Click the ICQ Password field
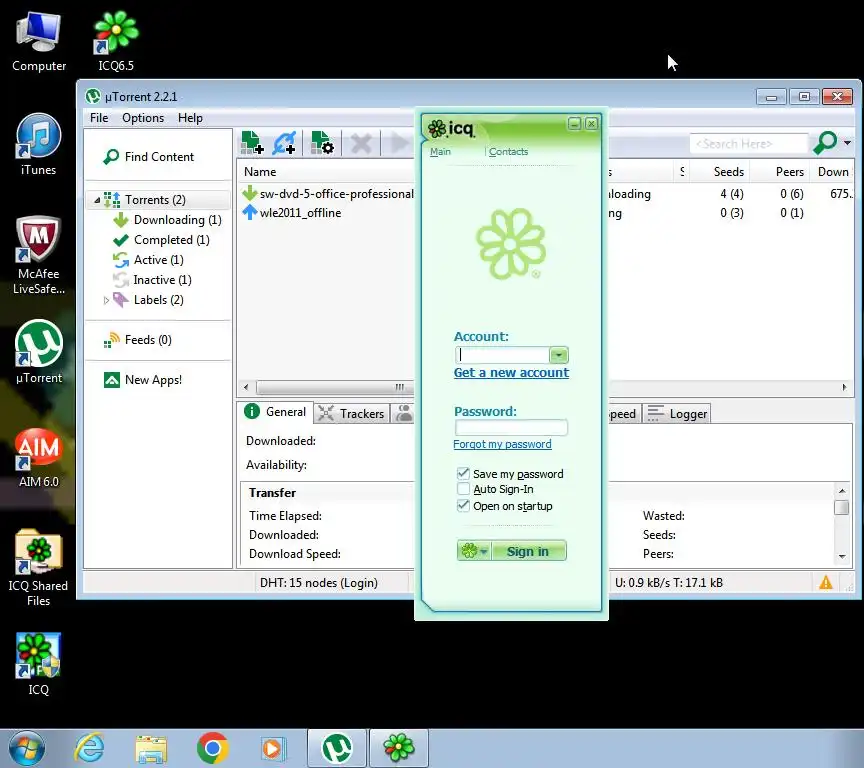Viewport: 864px width, 768px height. coord(511,428)
